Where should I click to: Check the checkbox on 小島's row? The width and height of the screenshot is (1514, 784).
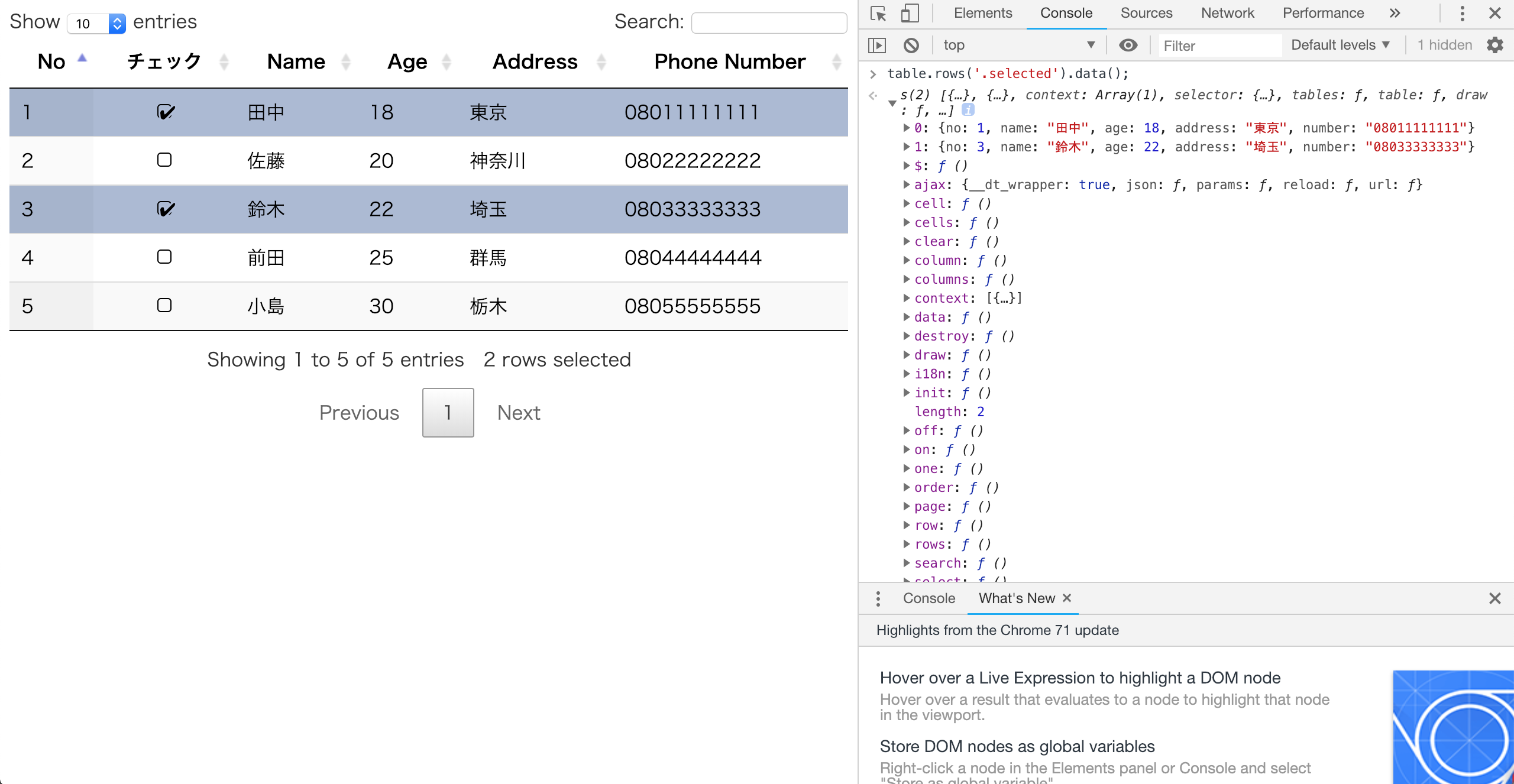click(165, 305)
